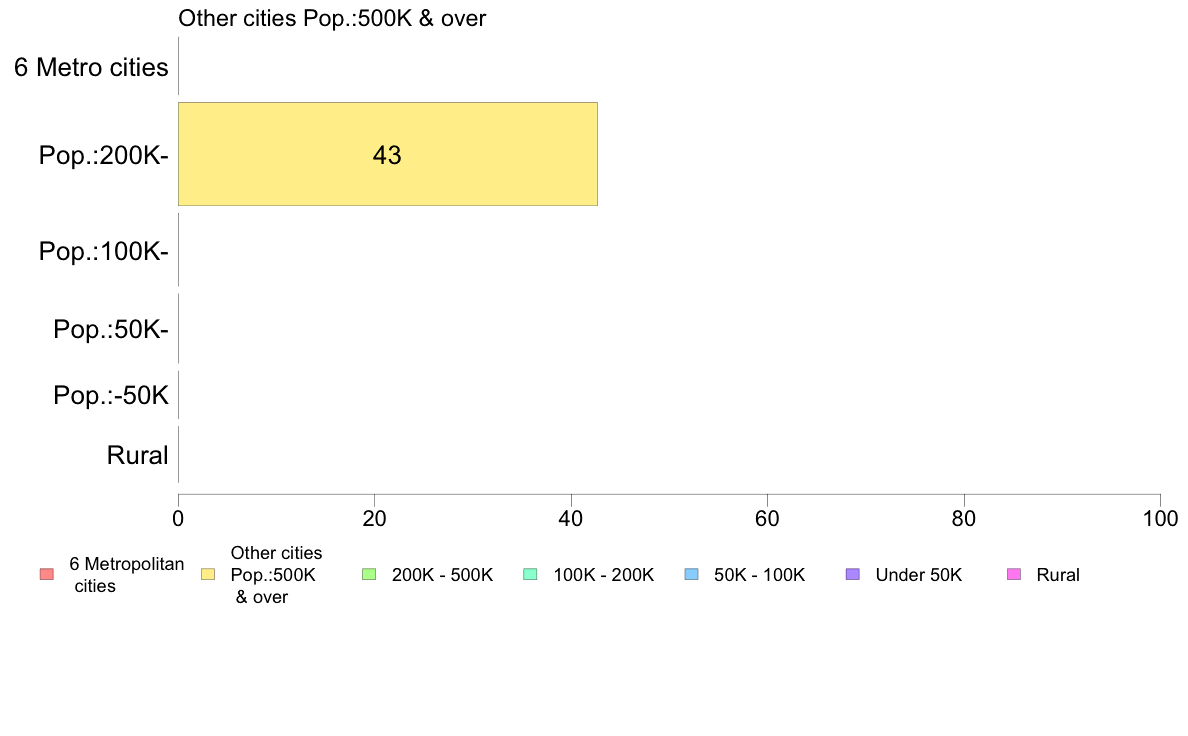The height and width of the screenshot is (736, 1188).
Task: Select the yellow Other cities legend swatch
Action: click(x=208, y=575)
